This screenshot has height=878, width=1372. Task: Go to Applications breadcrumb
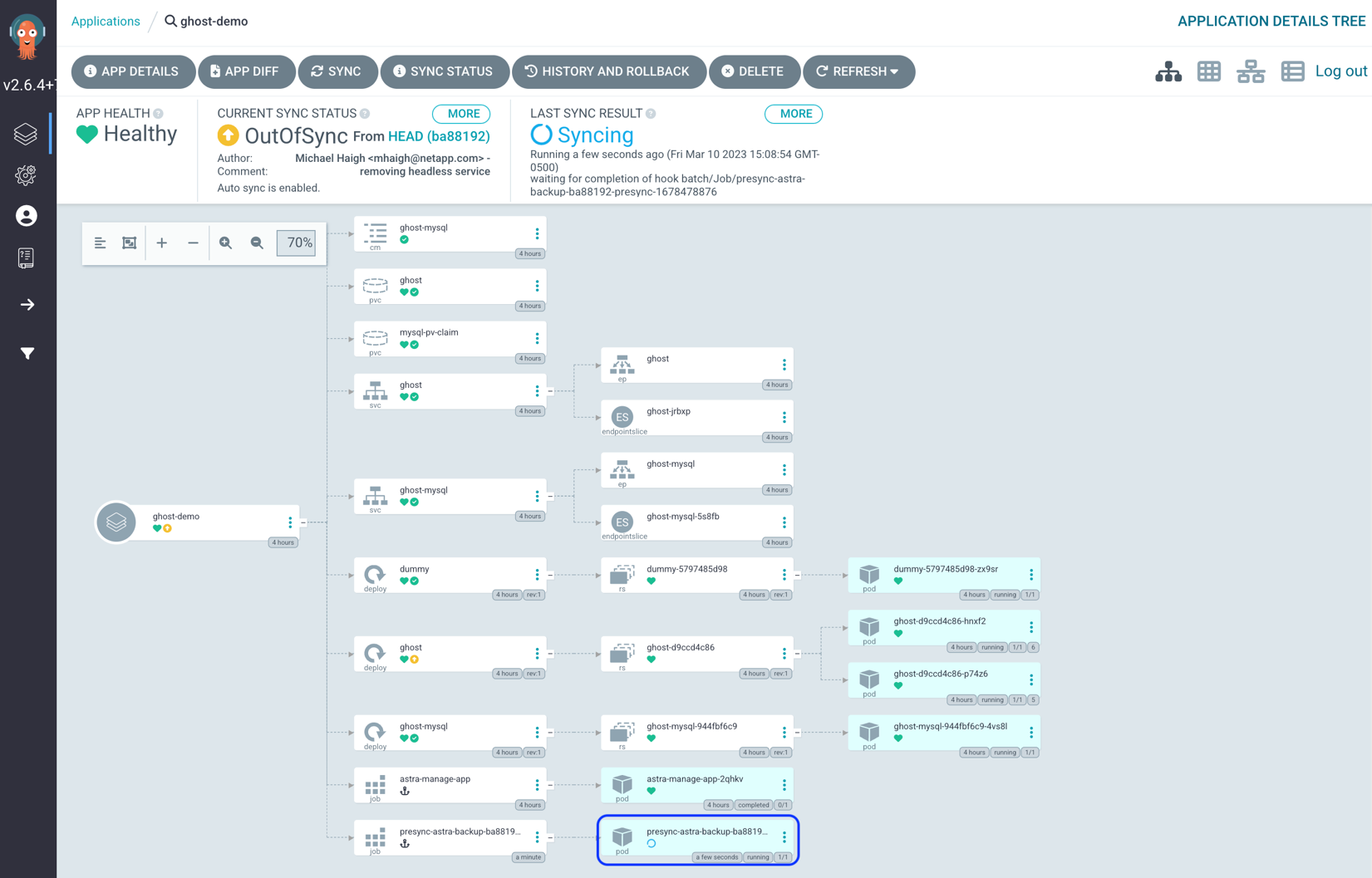[x=106, y=22]
